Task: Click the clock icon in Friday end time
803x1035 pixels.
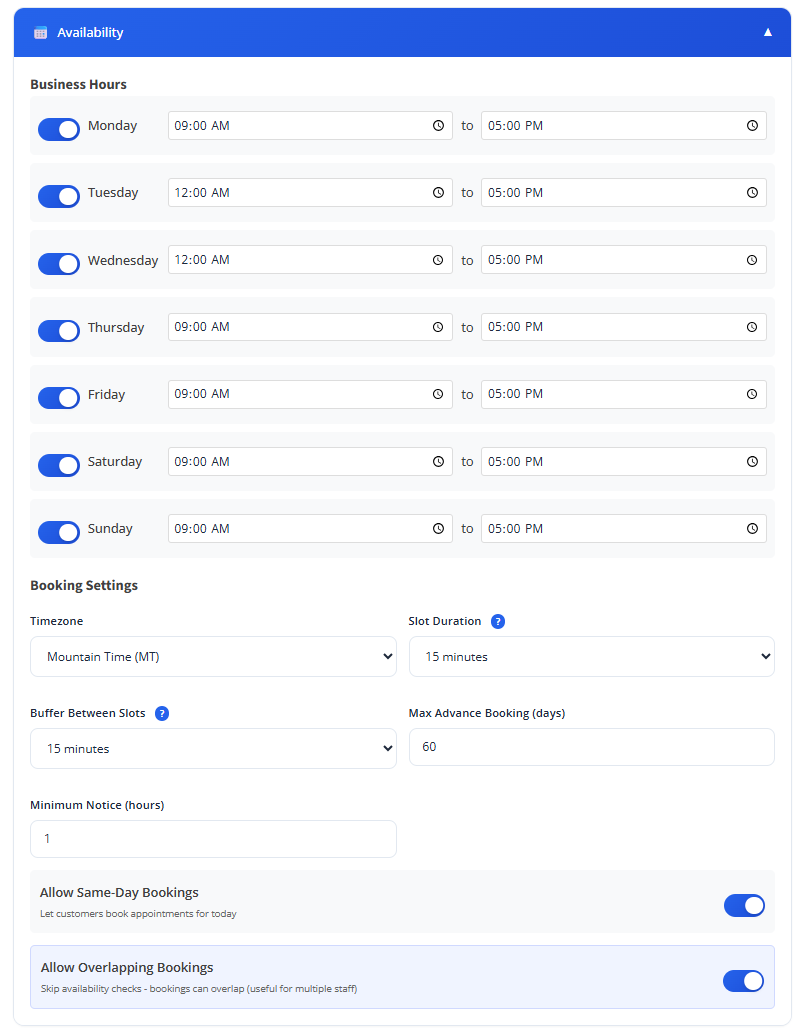Action: 752,394
